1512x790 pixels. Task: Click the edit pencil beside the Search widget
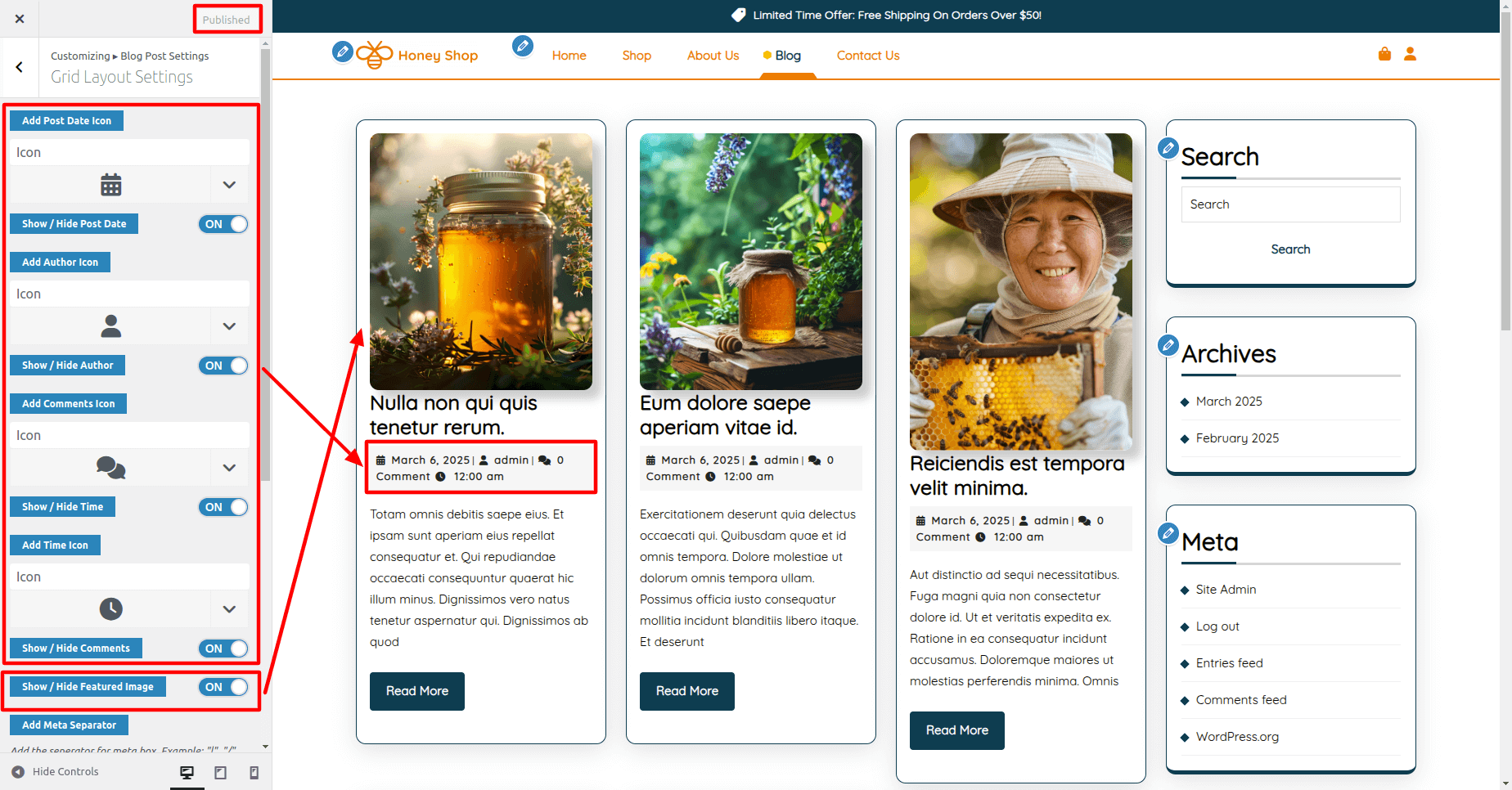tap(1168, 149)
